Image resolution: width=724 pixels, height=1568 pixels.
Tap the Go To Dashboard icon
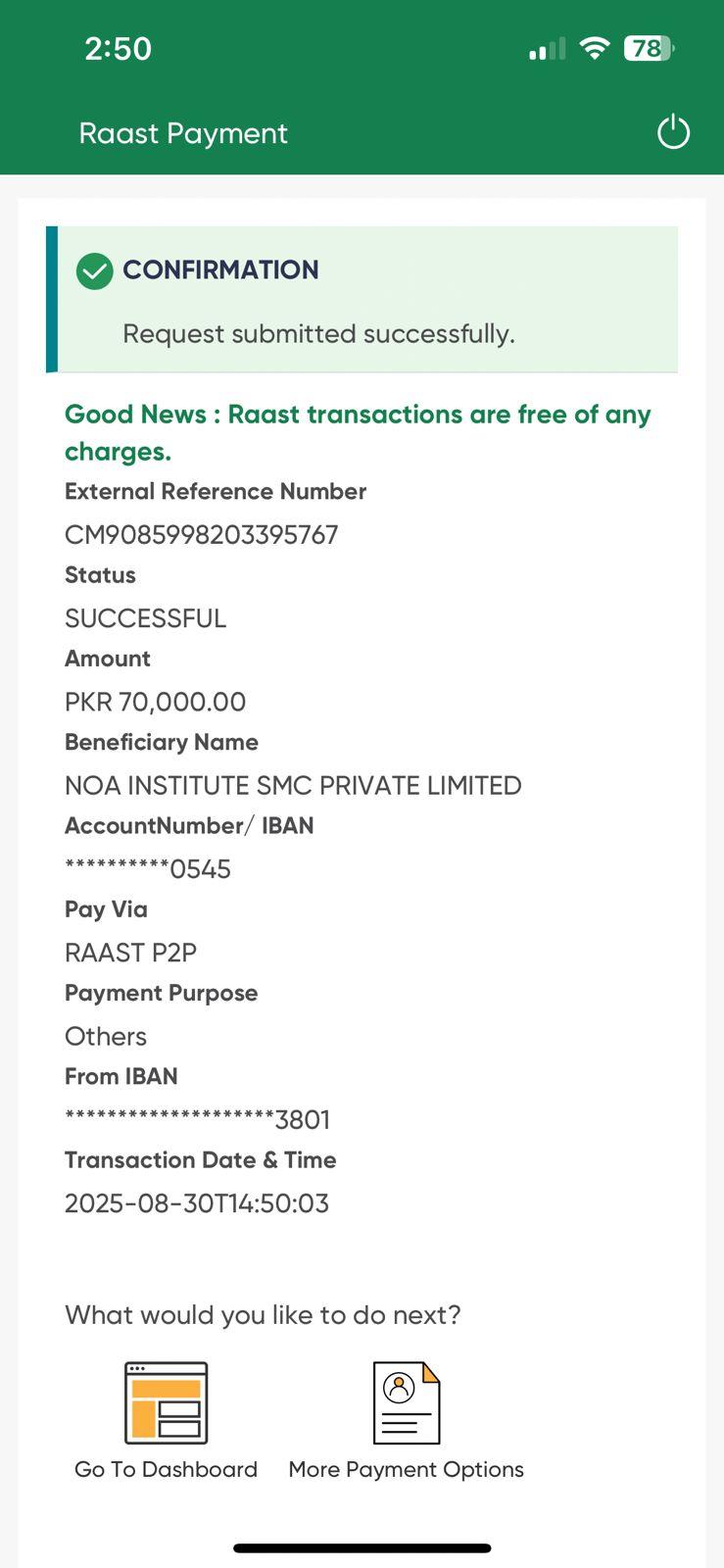coord(166,1402)
